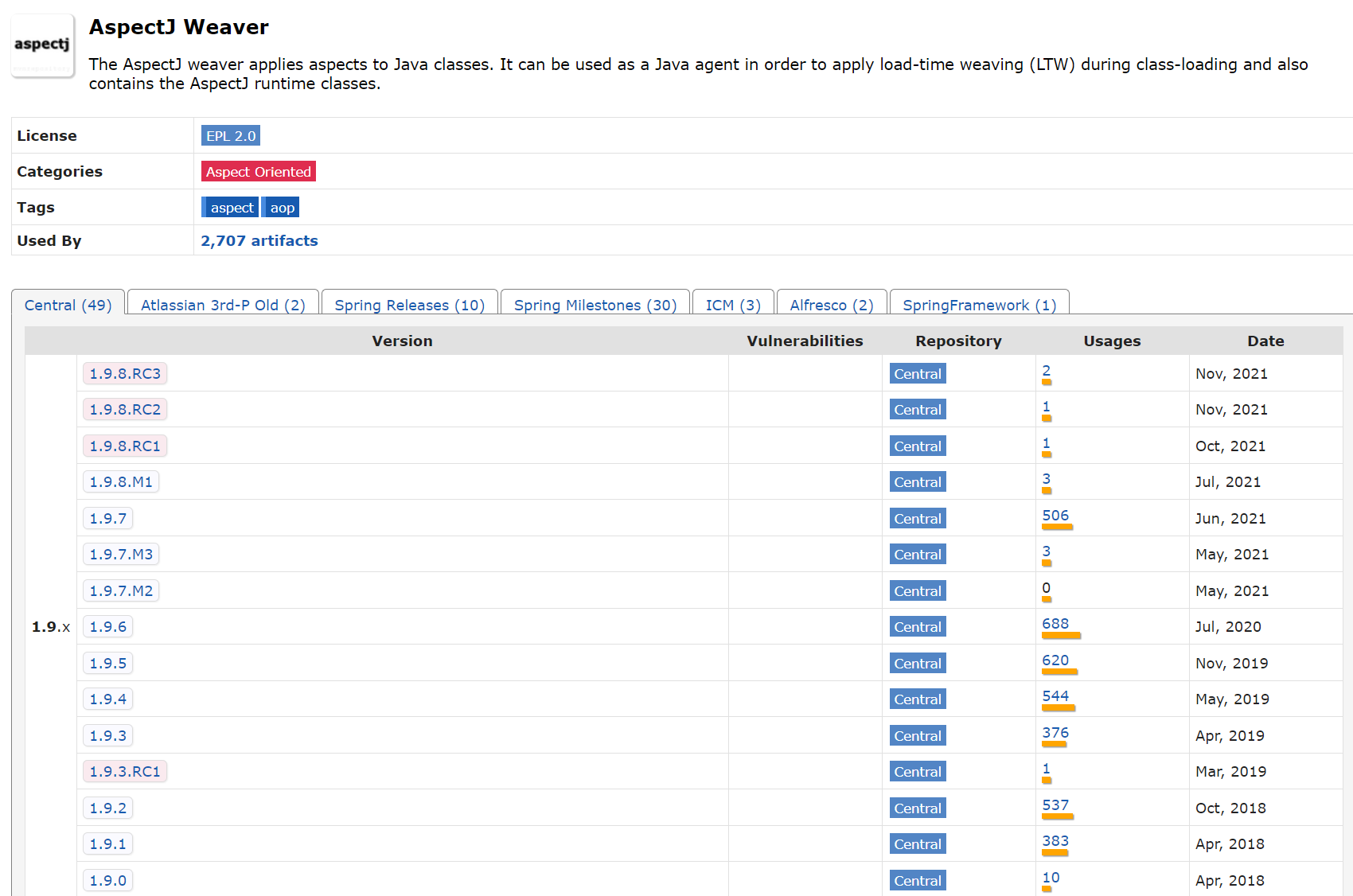
Task: Click Central badge in 1.9.5 row
Action: 918,664
